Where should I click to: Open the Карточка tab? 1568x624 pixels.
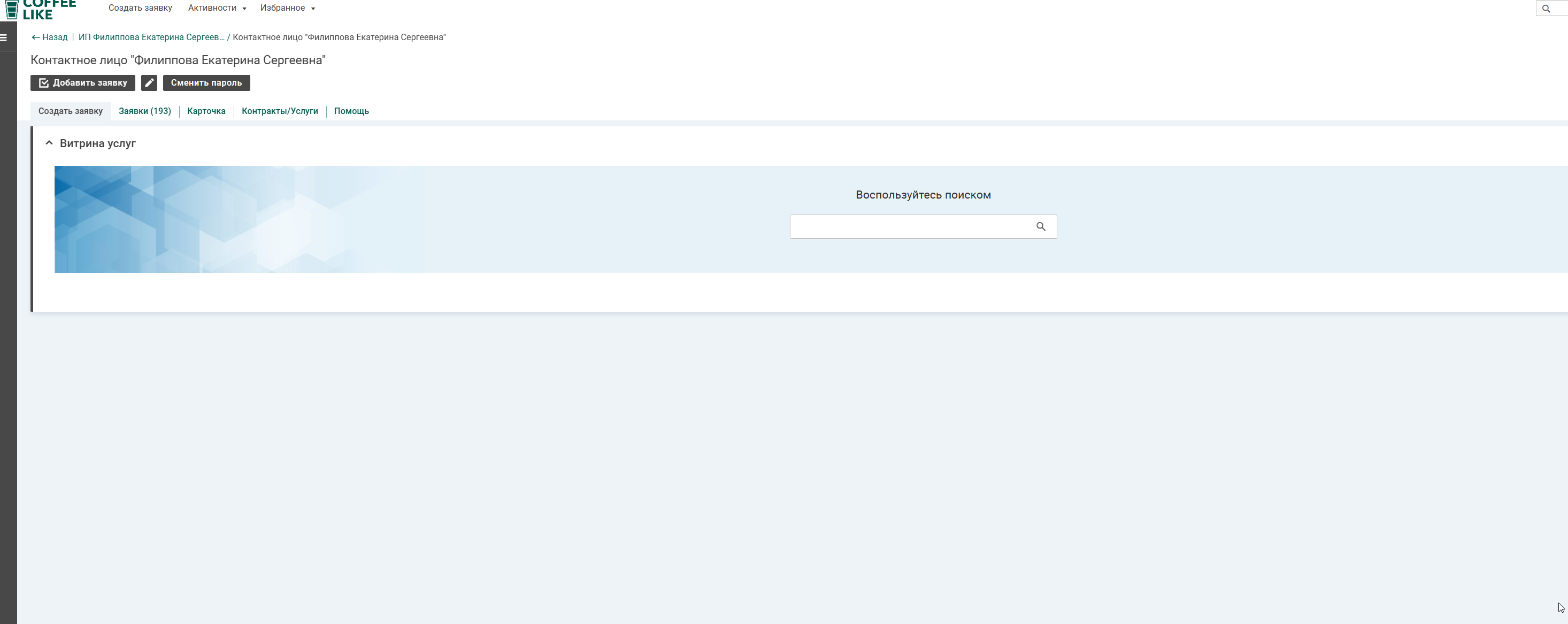coord(206,111)
